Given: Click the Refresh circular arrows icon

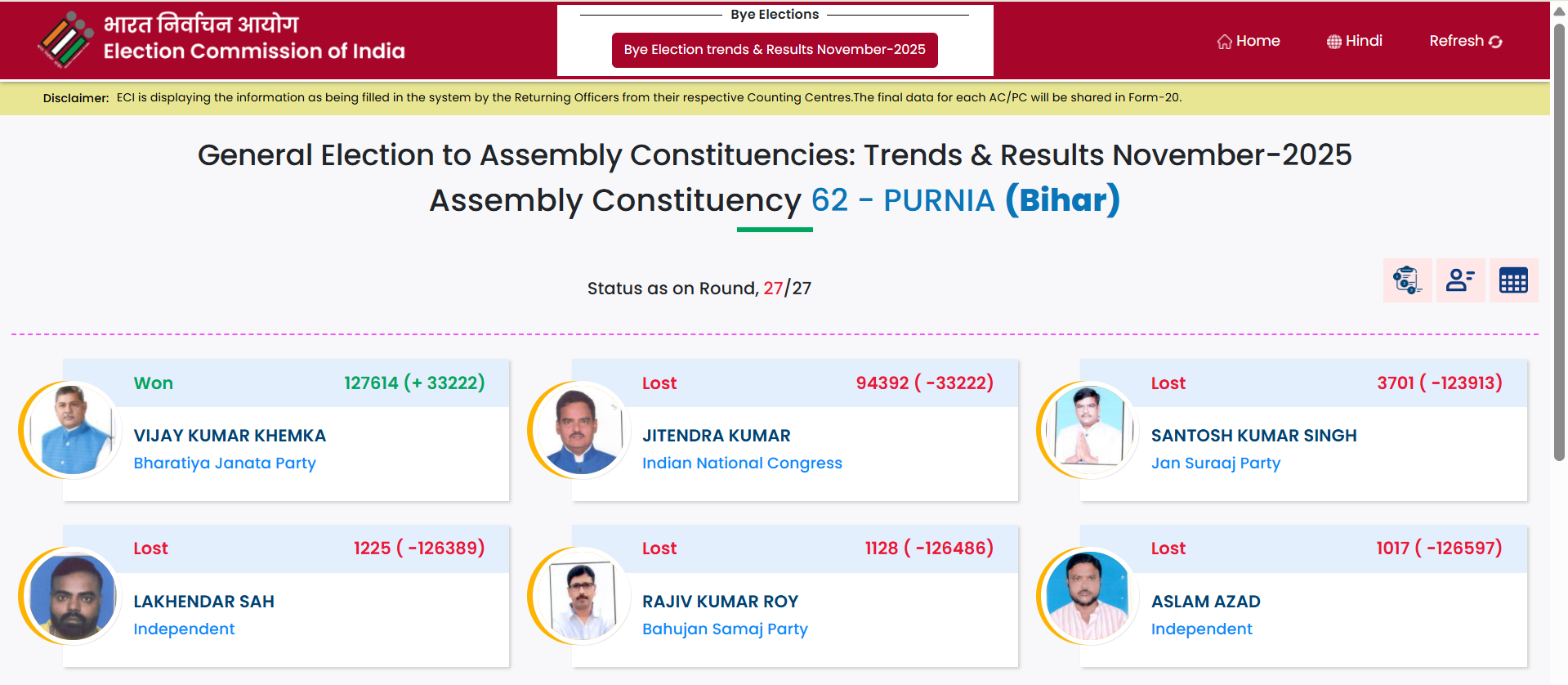Looking at the screenshot, I should (x=1496, y=42).
